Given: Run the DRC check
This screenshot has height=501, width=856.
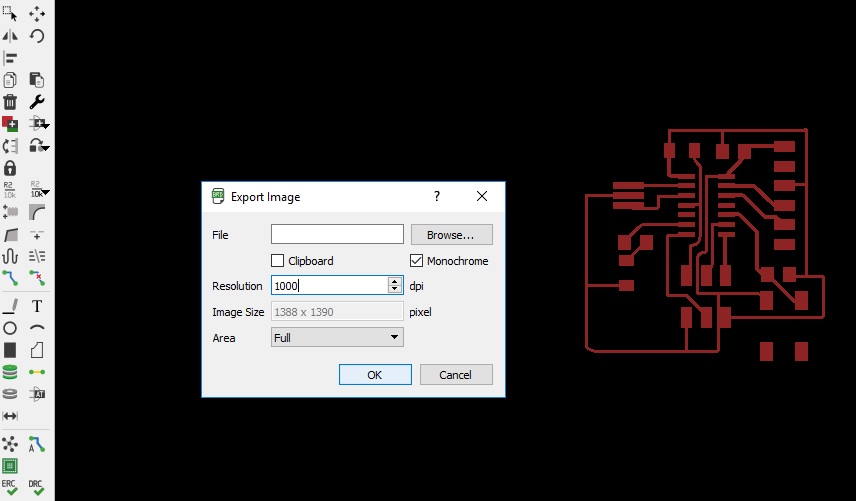Looking at the screenshot, I should point(37,487).
